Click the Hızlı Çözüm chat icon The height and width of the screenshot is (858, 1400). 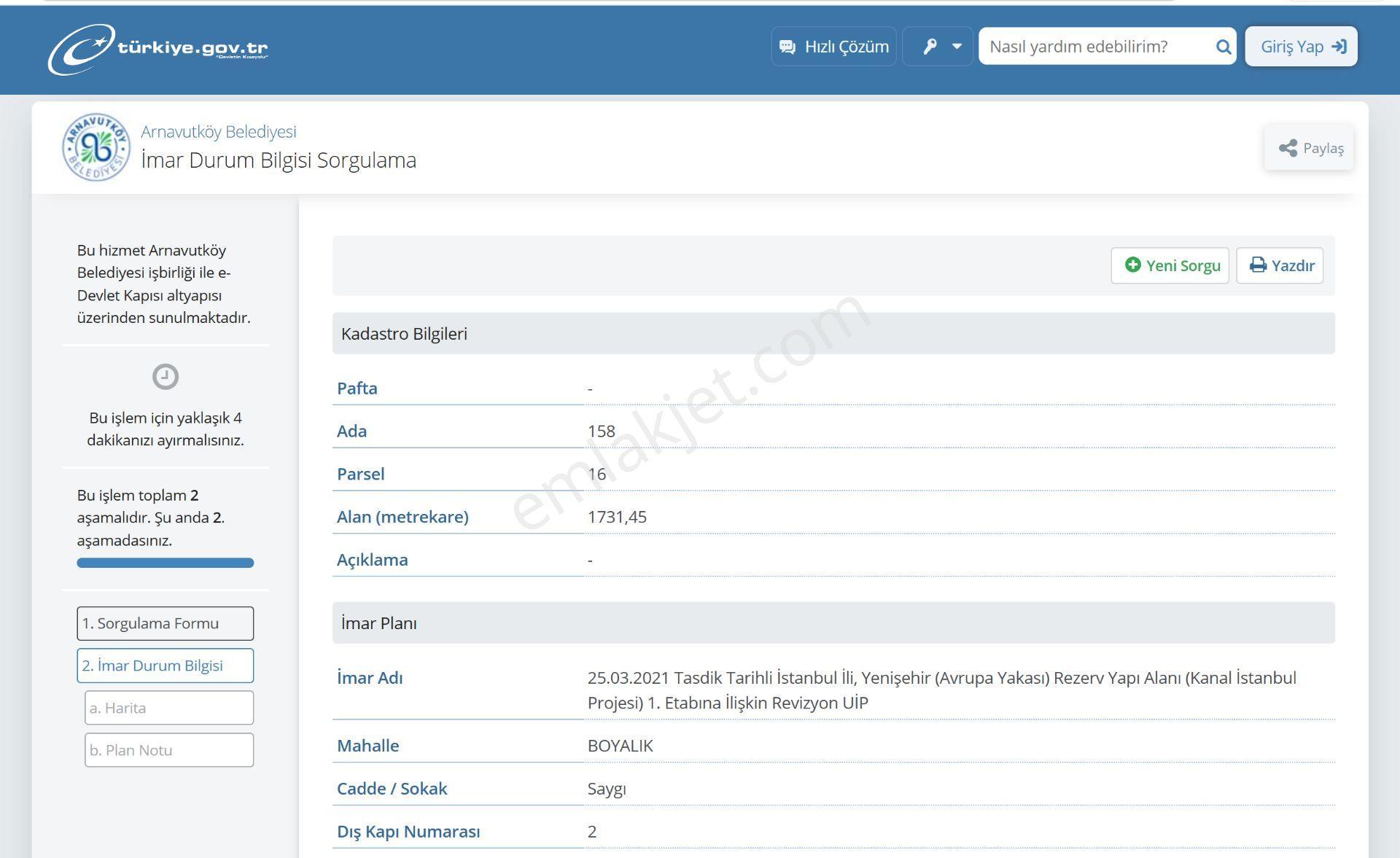[787, 47]
